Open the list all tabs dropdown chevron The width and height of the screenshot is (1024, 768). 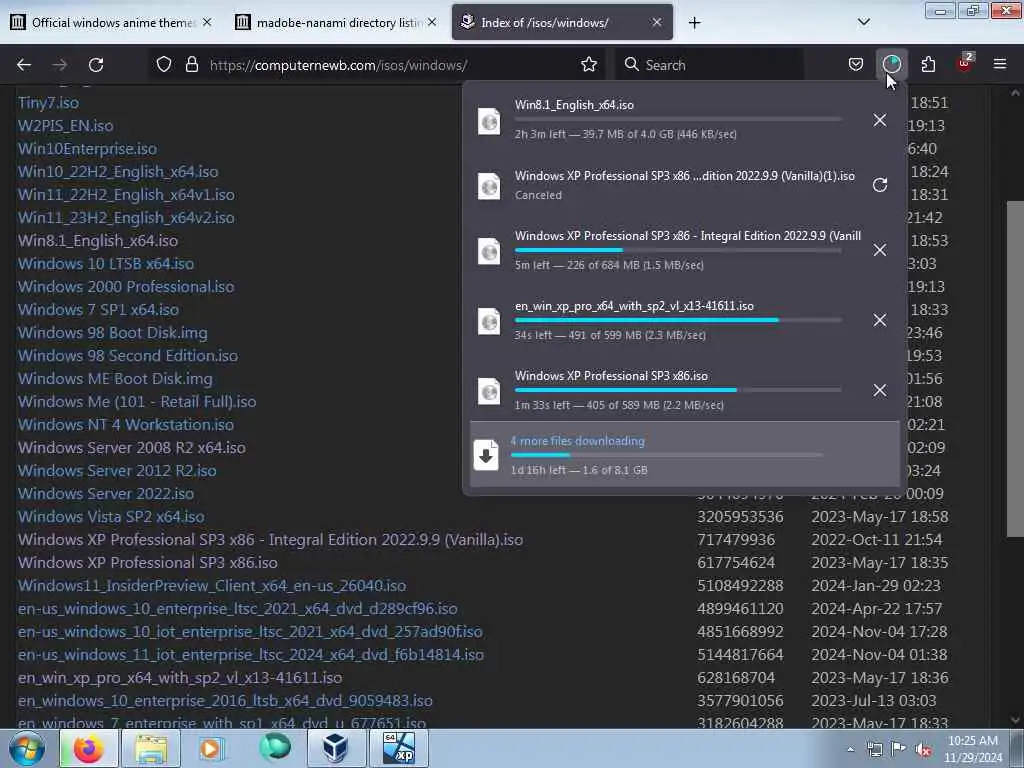[x=863, y=22]
